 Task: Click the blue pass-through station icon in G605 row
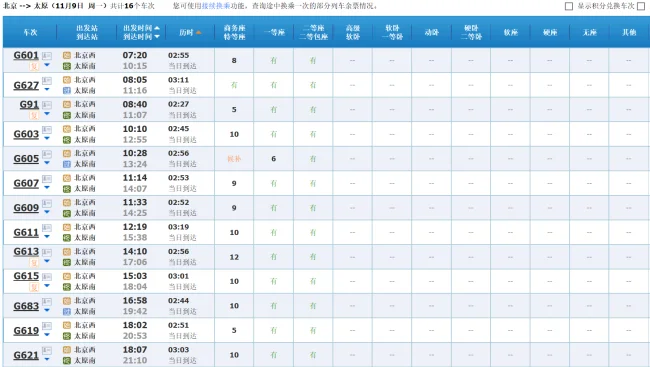pyautogui.click(x=67, y=164)
